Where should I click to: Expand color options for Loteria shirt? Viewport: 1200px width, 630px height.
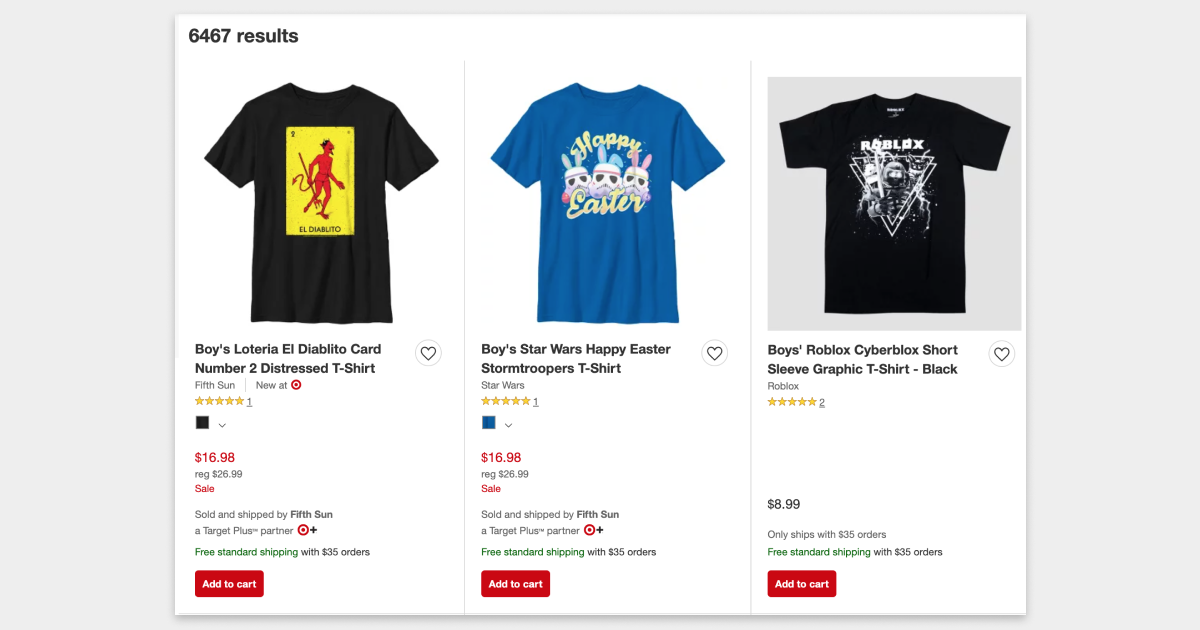point(222,425)
